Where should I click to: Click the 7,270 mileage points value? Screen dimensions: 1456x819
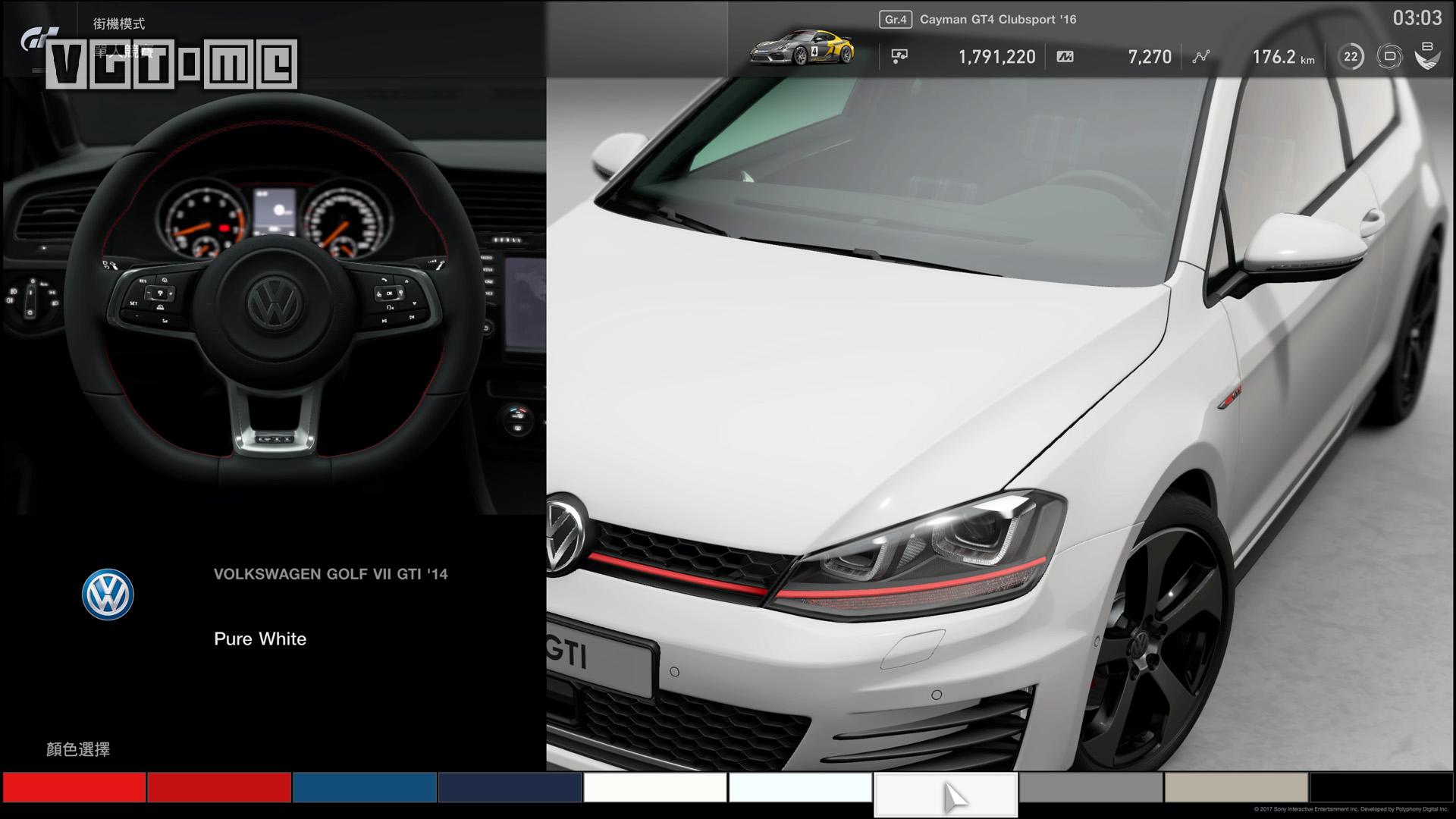1150,57
